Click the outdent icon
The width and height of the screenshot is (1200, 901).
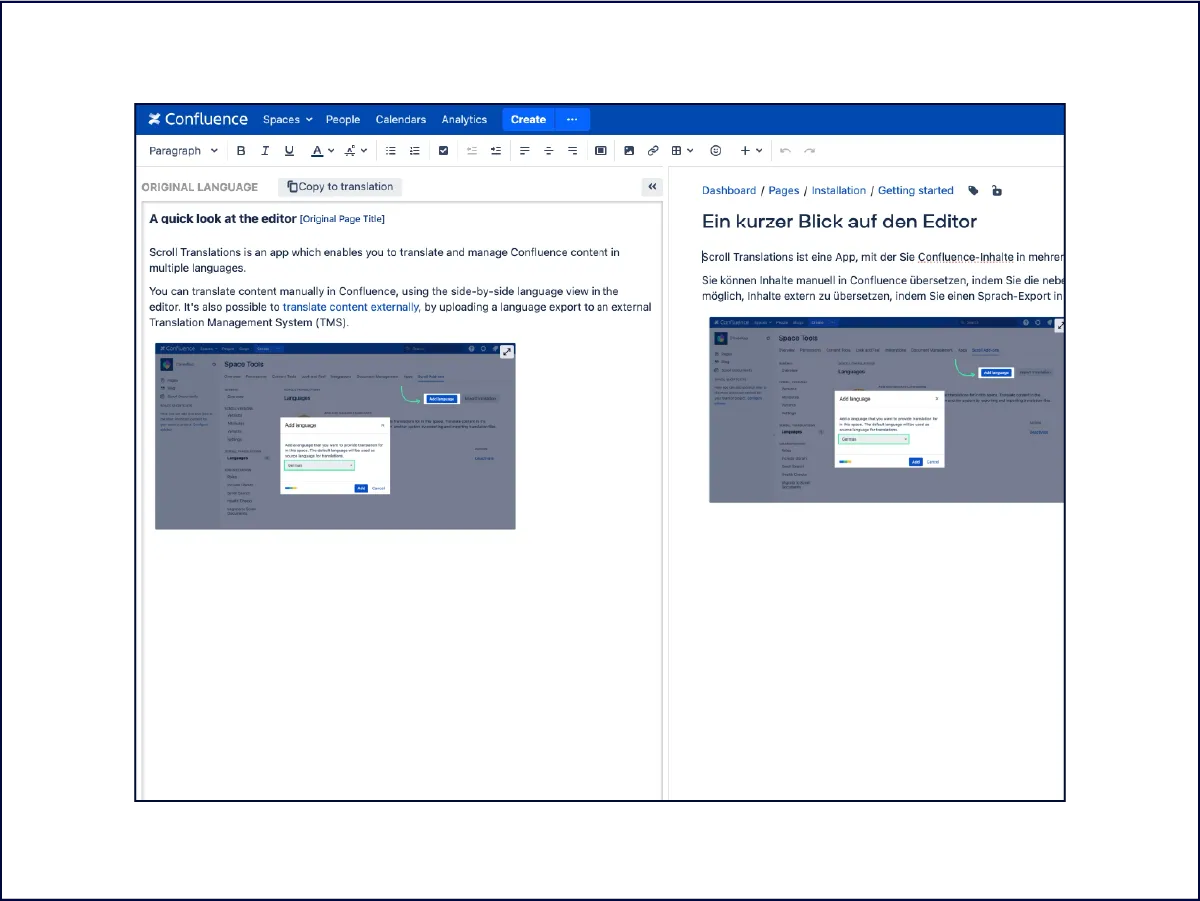pyautogui.click(x=472, y=151)
